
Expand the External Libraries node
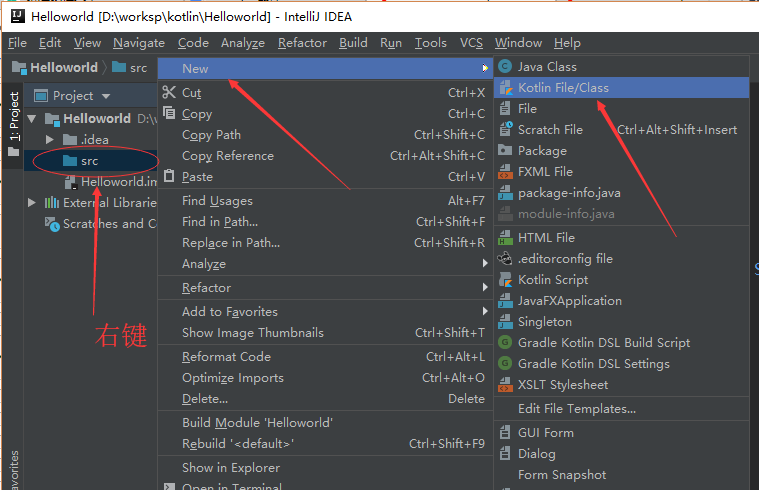tap(31, 202)
